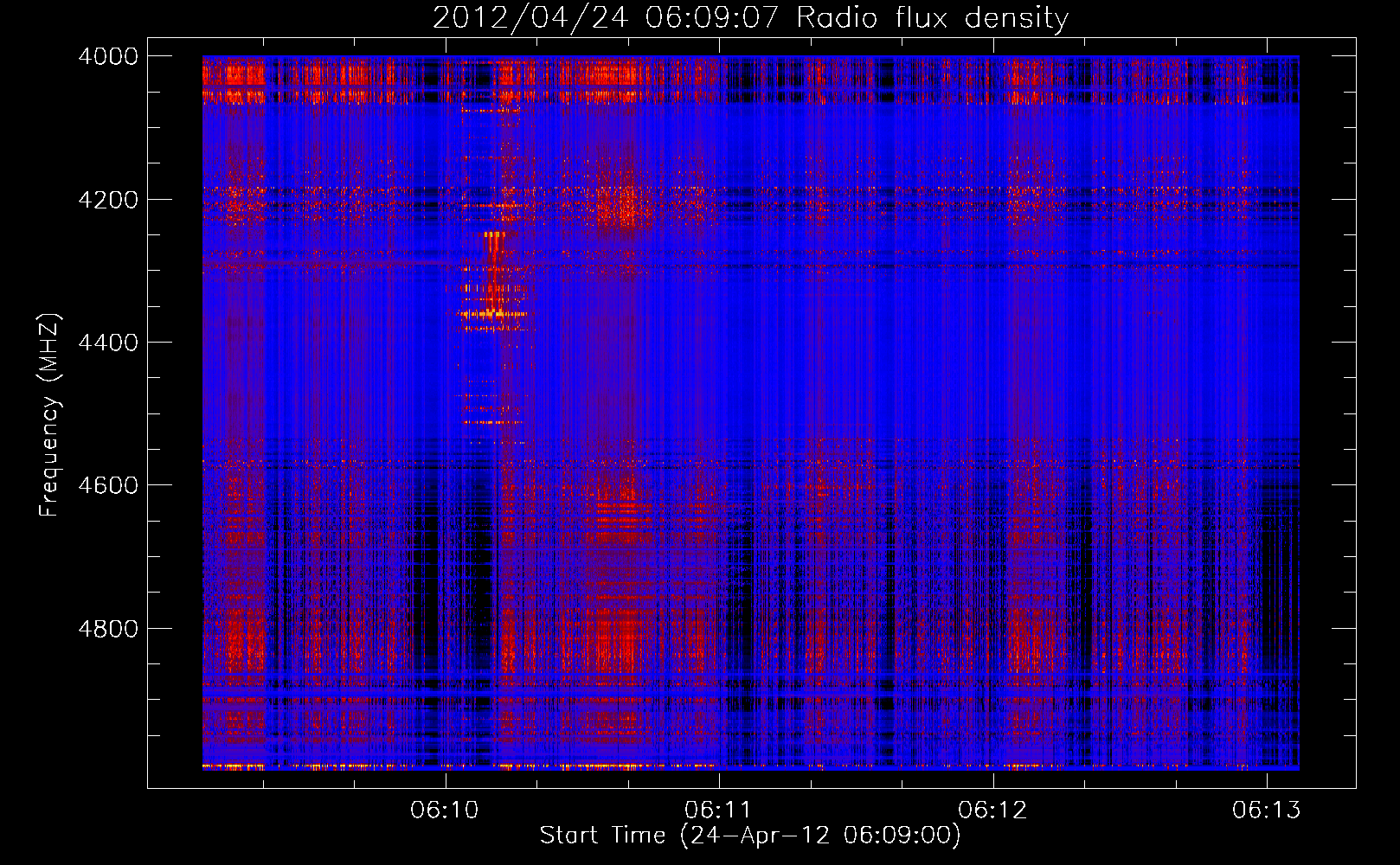Click the 4200 frequency tick label
The height and width of the screenshot is (865, 1400).
click(108, 199)
